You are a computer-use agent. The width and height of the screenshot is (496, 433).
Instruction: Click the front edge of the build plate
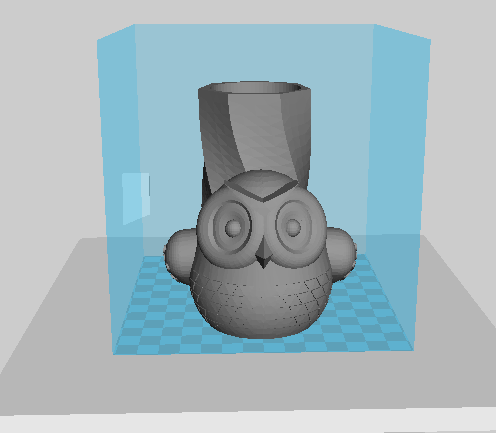click(x=263, y=351)
